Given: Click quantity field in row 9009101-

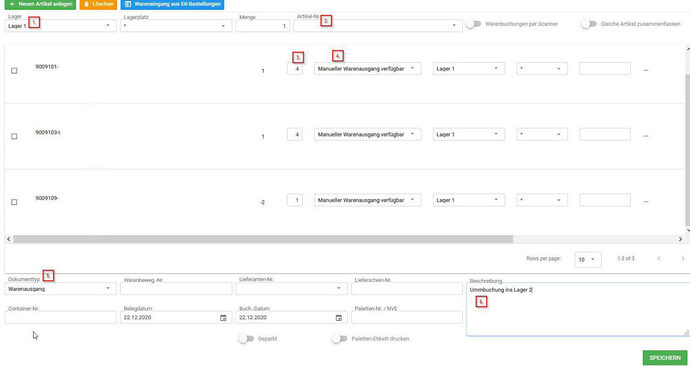Looking at the screenshot, I should coord(295,69).
